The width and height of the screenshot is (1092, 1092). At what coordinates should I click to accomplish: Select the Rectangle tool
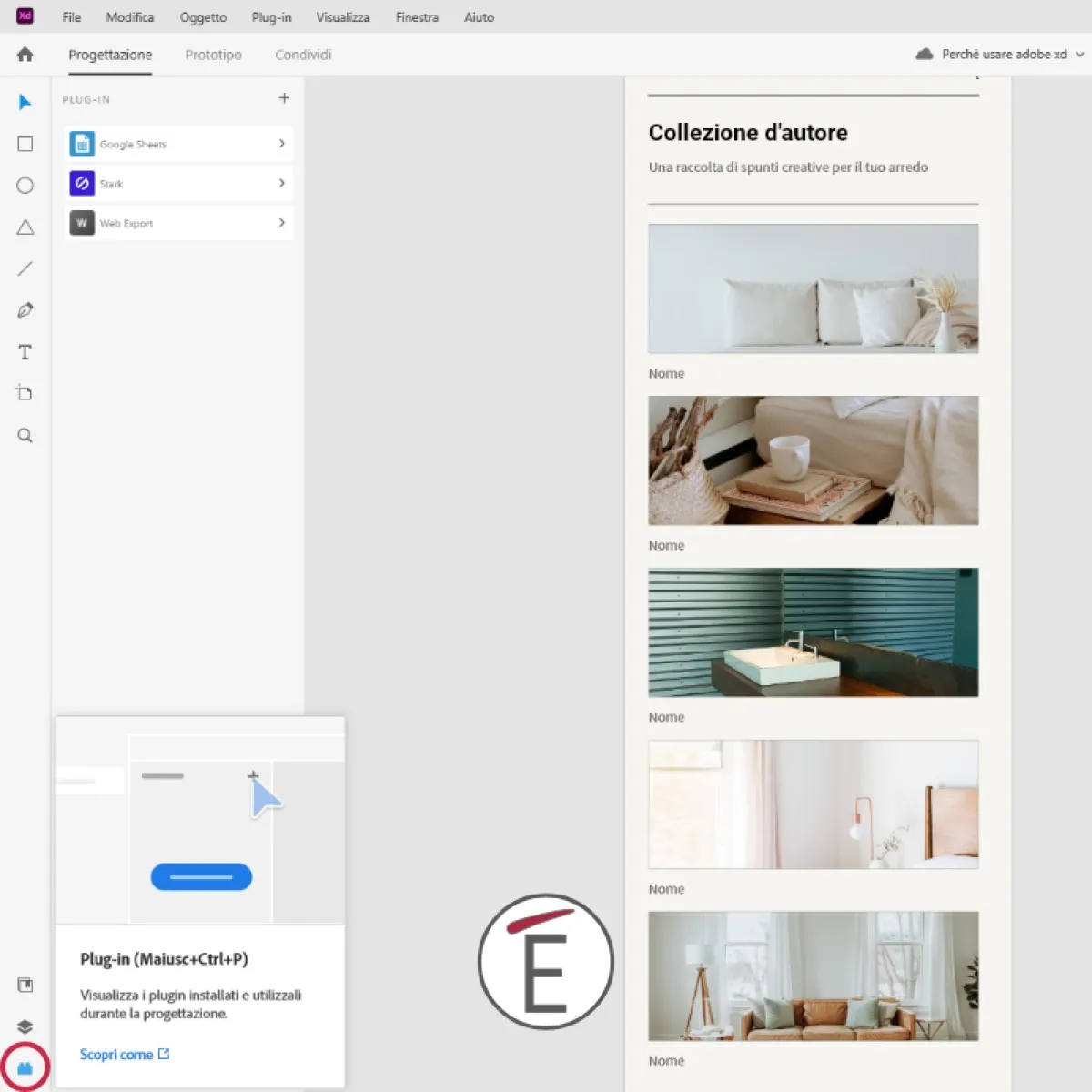[x=25, y=144]
